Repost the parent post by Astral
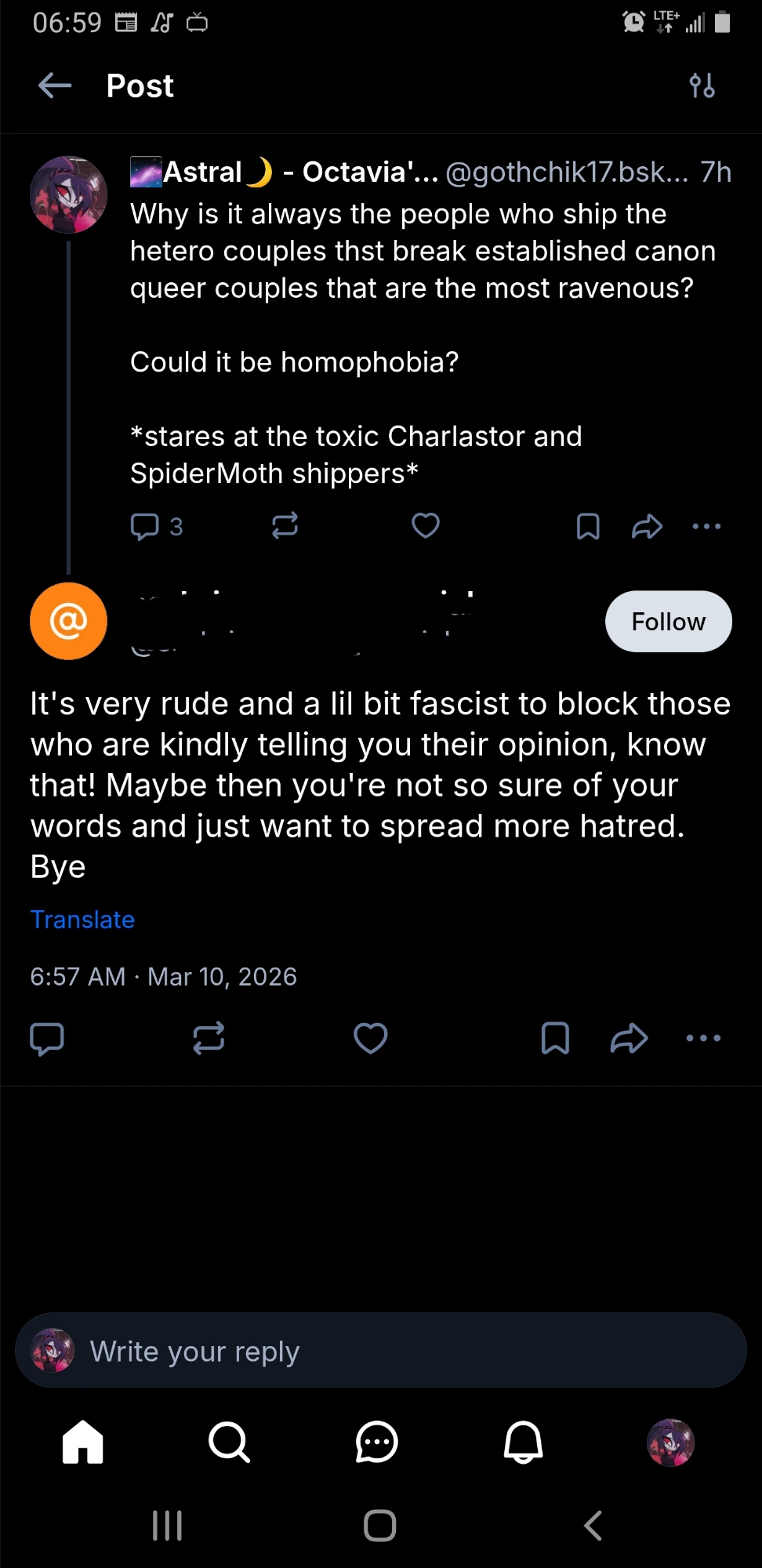This screenshot has width=762, height=1568. (x=285, y=525)
